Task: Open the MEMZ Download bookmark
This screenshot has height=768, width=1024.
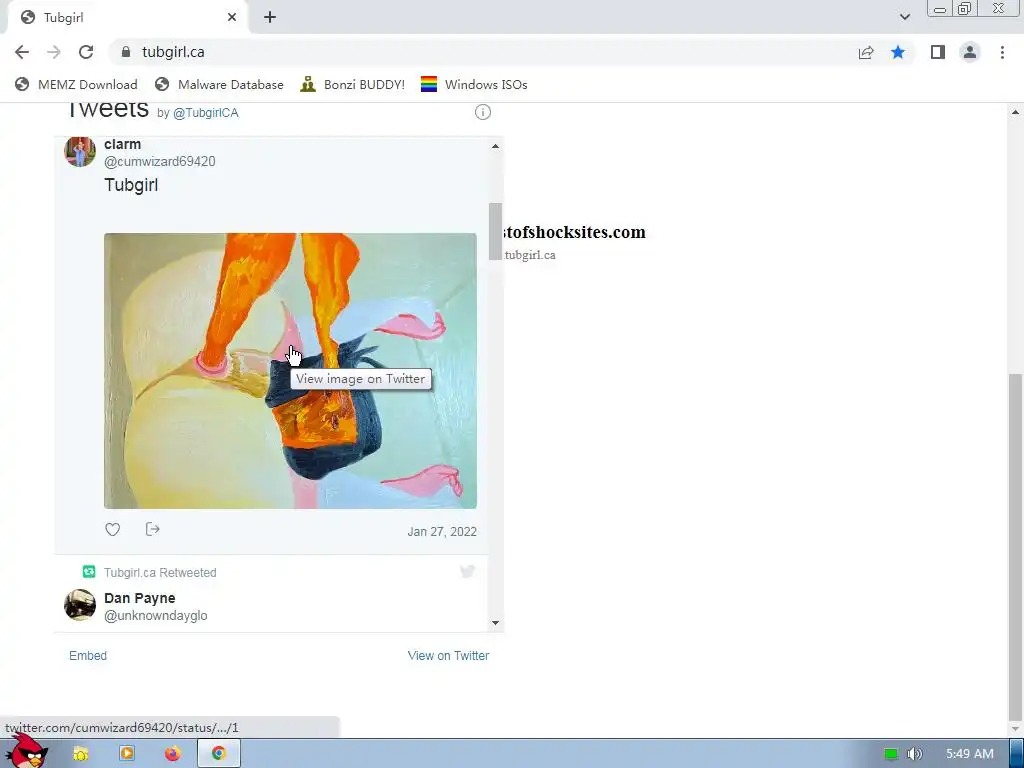Action: click(76, 84)
